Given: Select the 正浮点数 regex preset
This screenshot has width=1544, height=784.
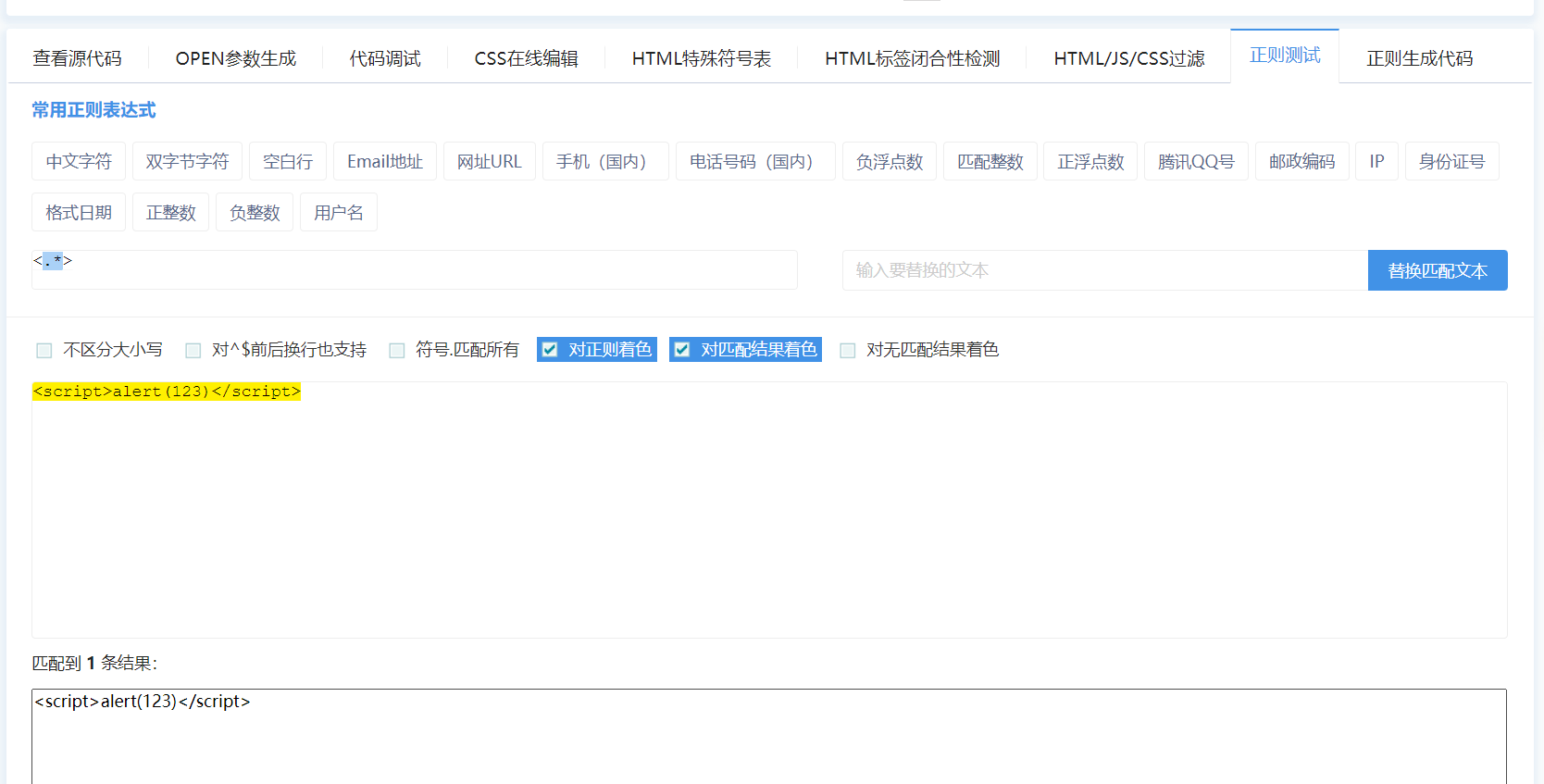Looking at the screenshot, I should pos(1090,161).
